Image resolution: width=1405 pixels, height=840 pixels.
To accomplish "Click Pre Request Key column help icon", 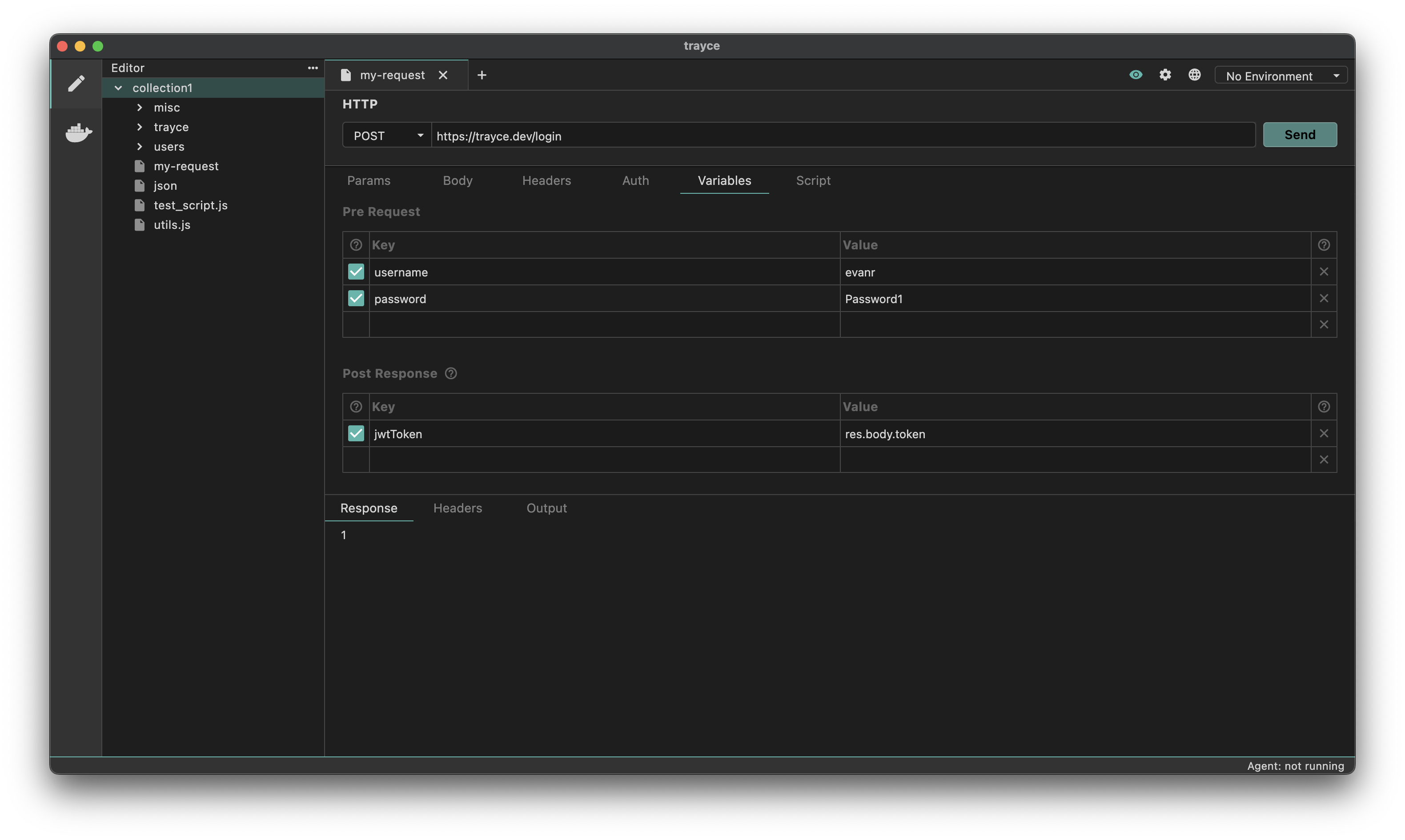I will tap(356, 245).
